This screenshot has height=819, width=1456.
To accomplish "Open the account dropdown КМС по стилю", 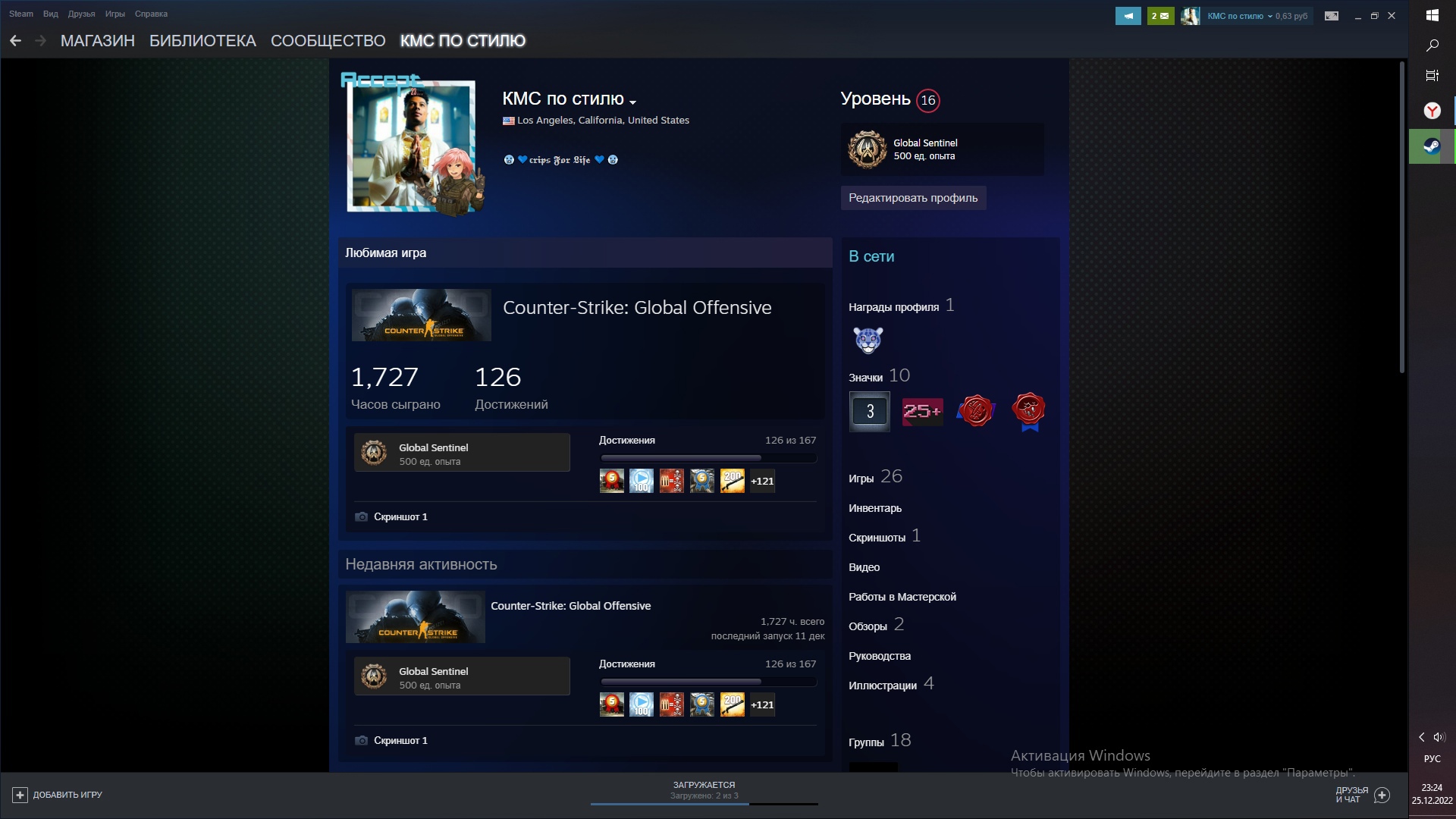I will [1240, 16].
